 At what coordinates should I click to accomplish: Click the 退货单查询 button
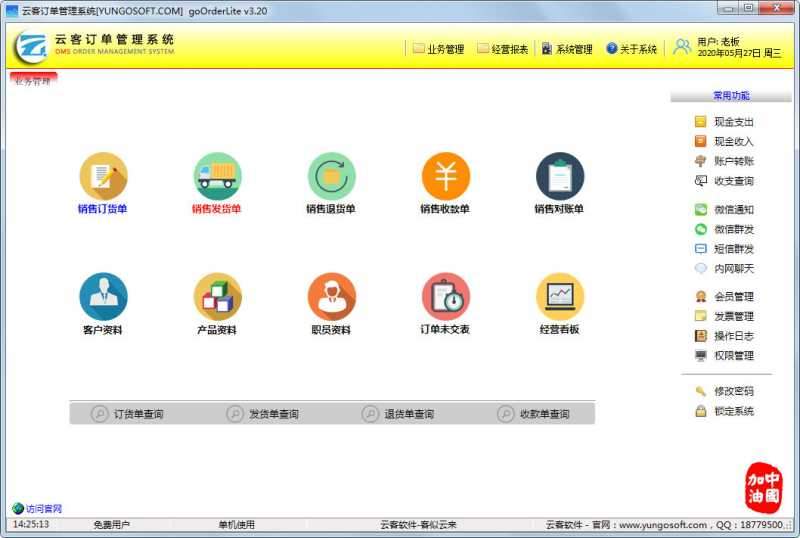click(398, 413)
